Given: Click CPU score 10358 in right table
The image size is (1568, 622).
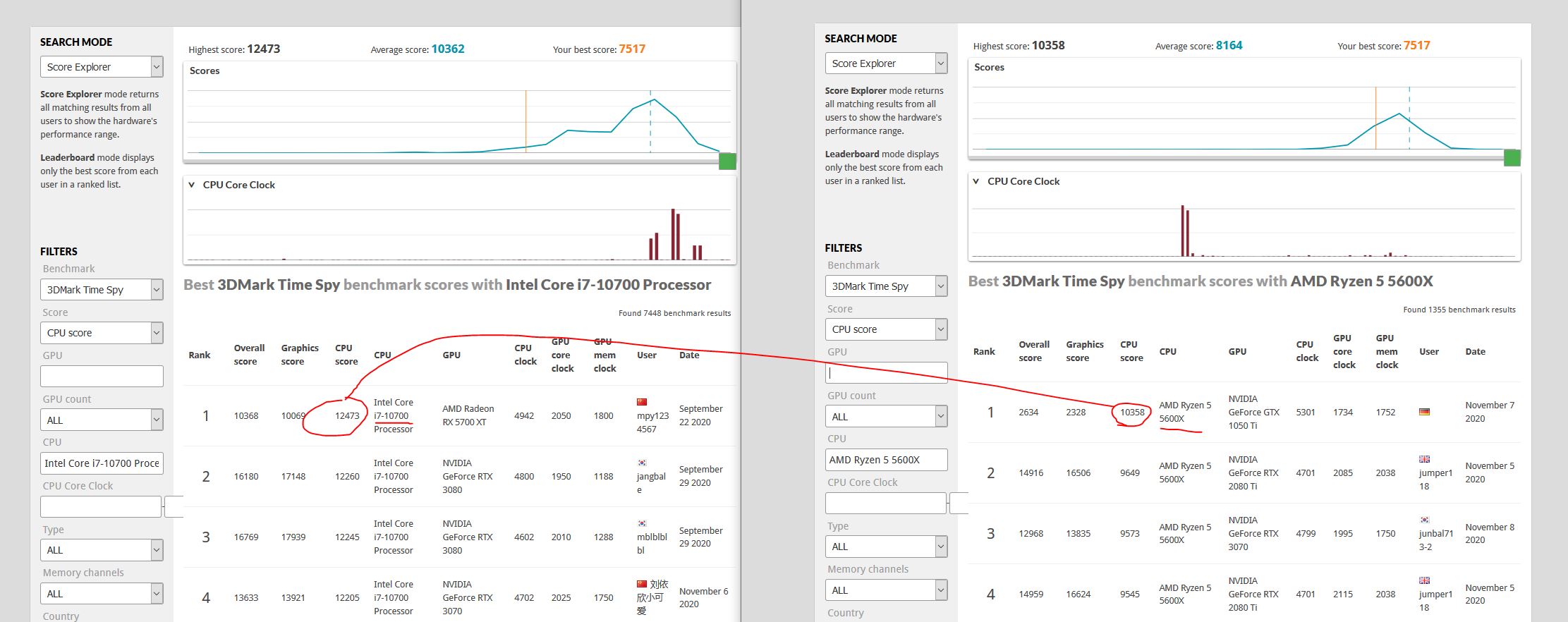Looking at the screenshot, I should [1132, 413].
